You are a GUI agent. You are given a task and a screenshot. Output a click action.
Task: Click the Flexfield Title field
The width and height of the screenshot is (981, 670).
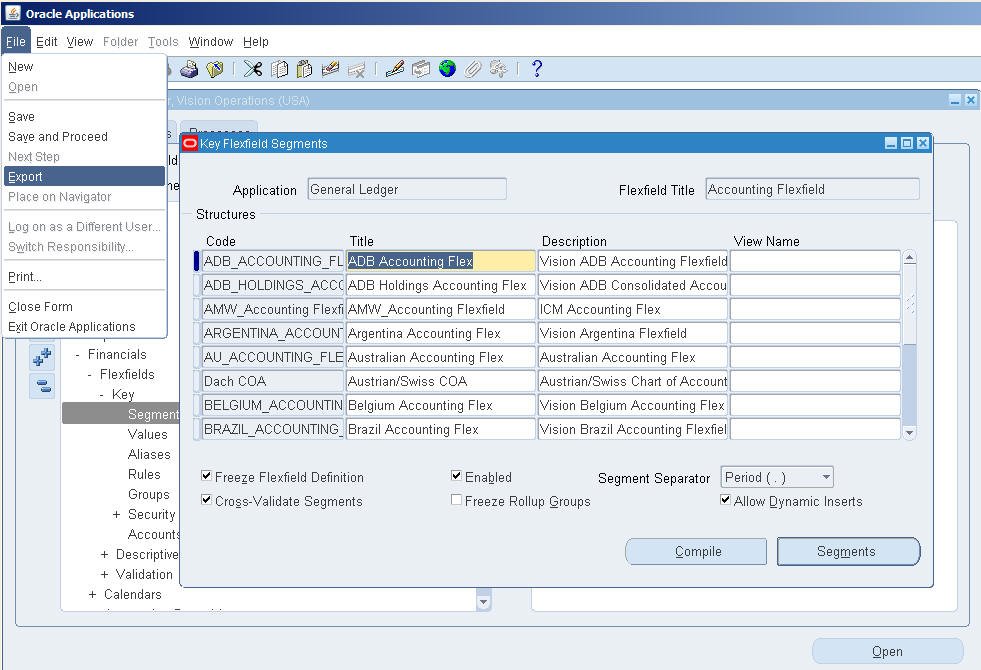coord(812,189)
